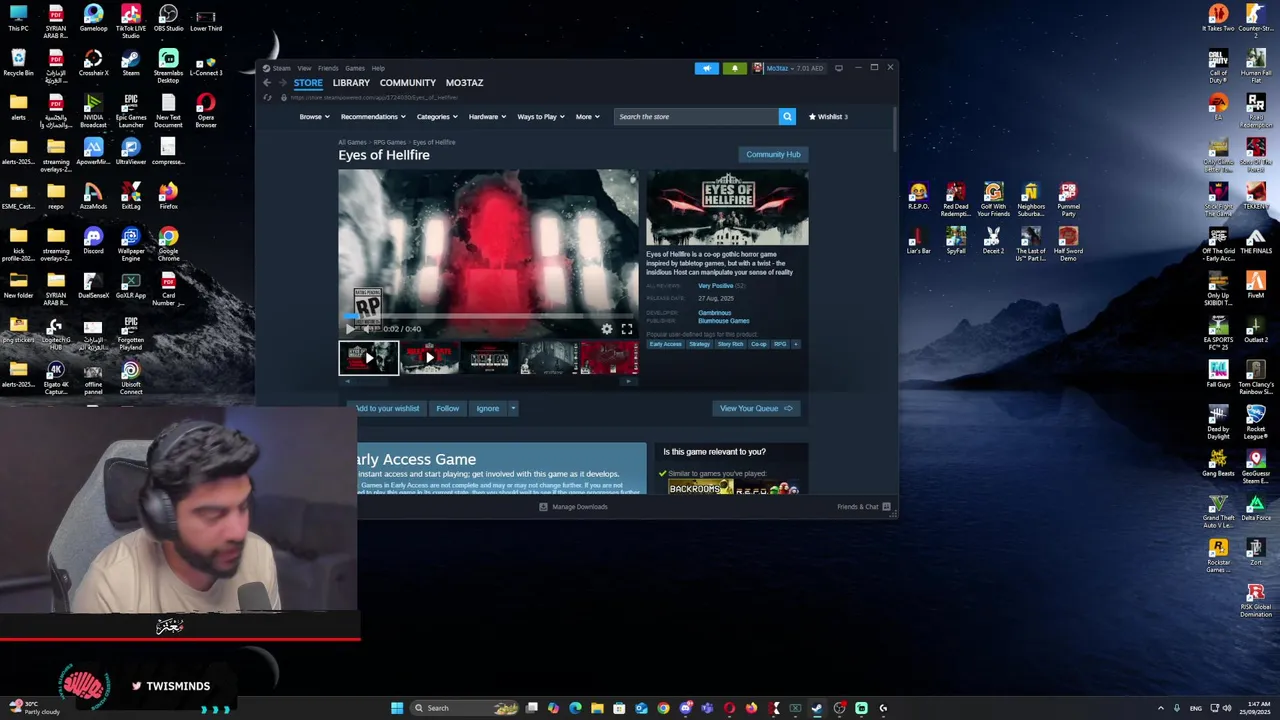Click the Search the store field
Image resolution: width=1280 pixels, height=720 pixels.
(x=696, y=117)
